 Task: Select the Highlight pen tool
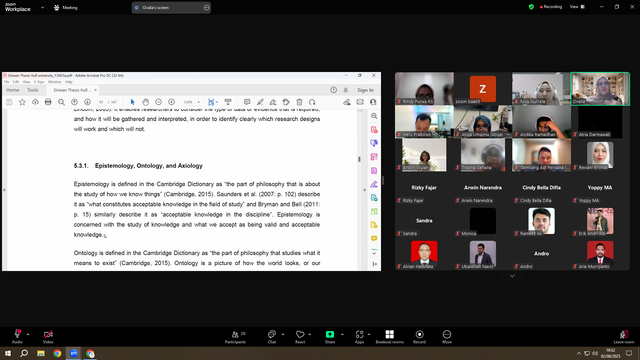point(260,102)
